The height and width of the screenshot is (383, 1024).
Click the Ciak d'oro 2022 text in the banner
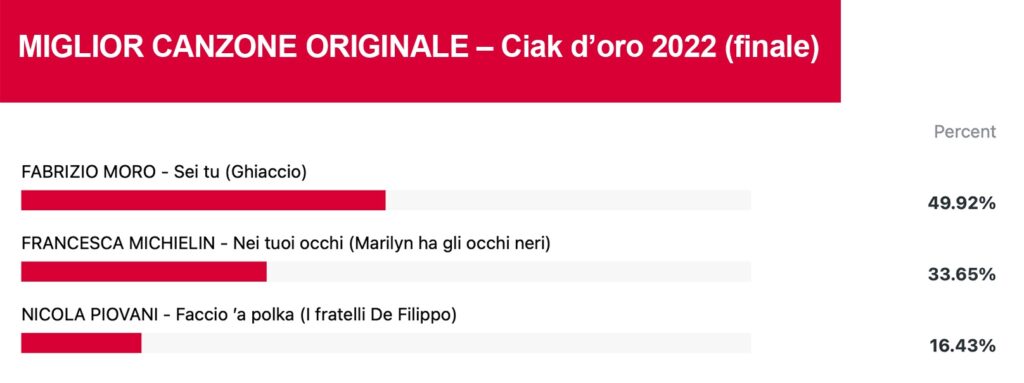point(609,50)
